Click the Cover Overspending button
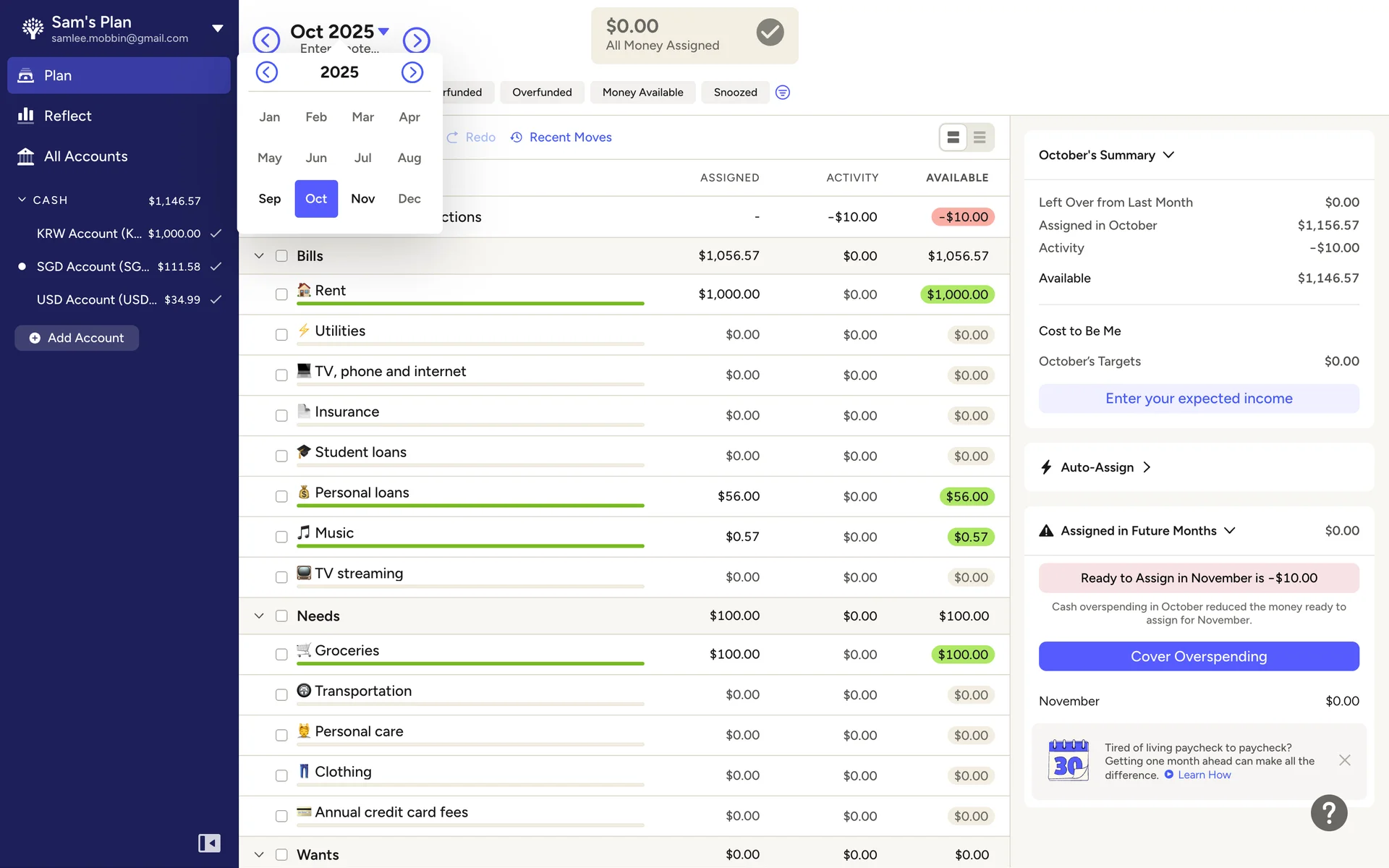1389x868 pixels. coord(1198,657)
